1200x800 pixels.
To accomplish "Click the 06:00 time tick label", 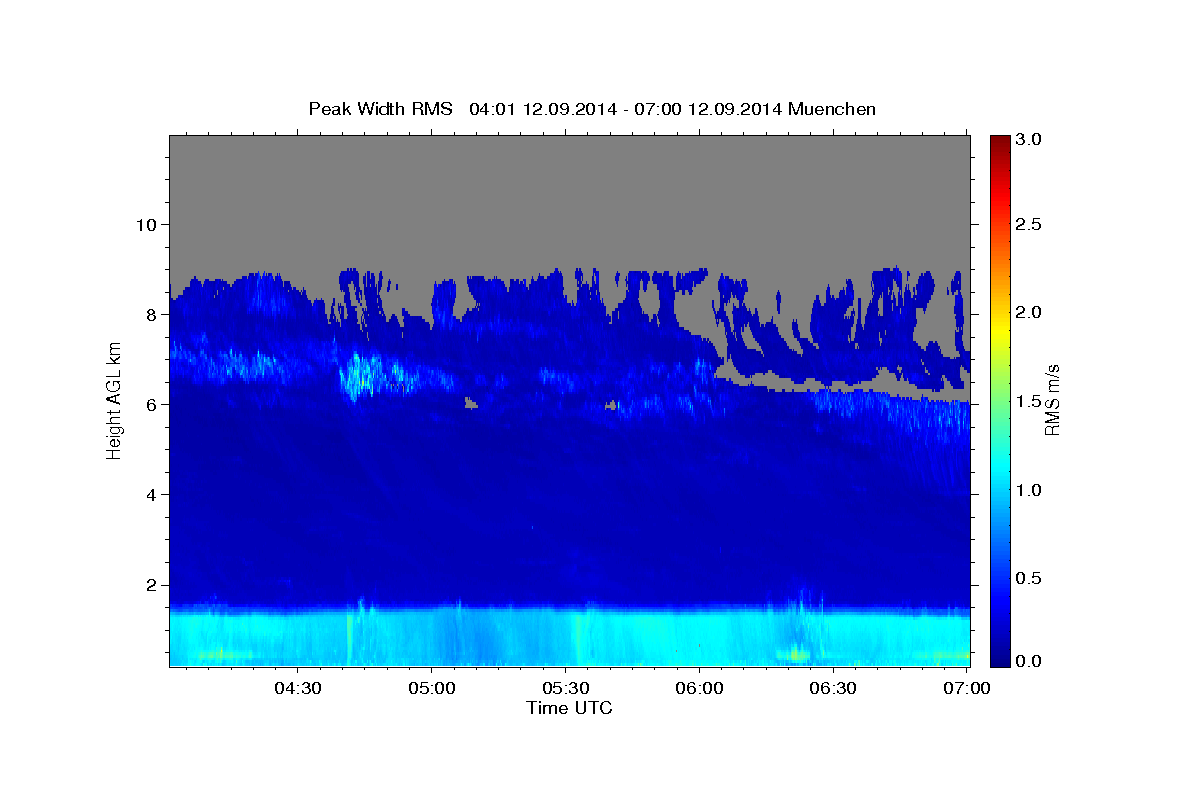I will click(x=699, y=688).
